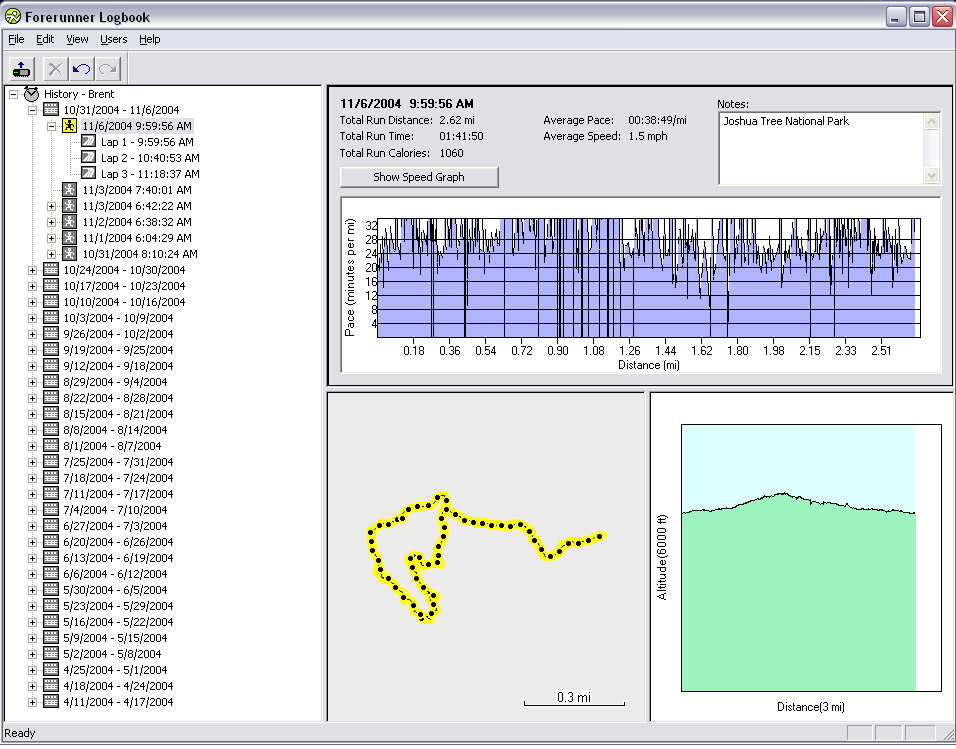This screenshot has height=749, width=956.
Task: Click the pace graph plot area
Action: pos(649,278)
